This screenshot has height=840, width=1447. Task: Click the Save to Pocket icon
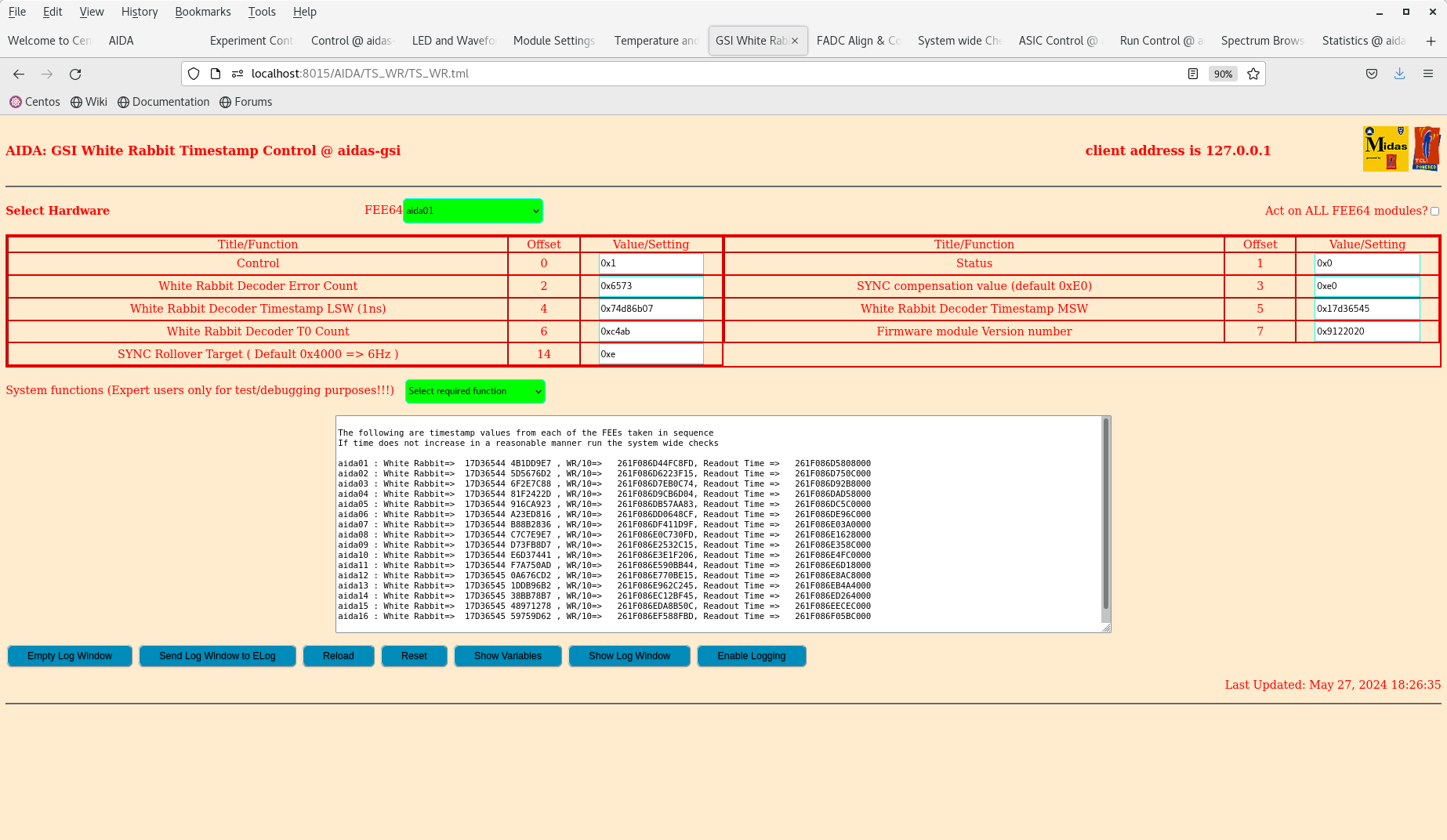pyautogui.click(x=1371, y=74)
